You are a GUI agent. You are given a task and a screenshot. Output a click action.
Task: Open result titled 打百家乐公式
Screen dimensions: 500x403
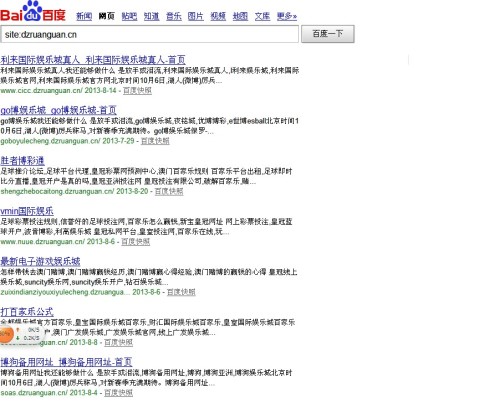click(27, 312)
